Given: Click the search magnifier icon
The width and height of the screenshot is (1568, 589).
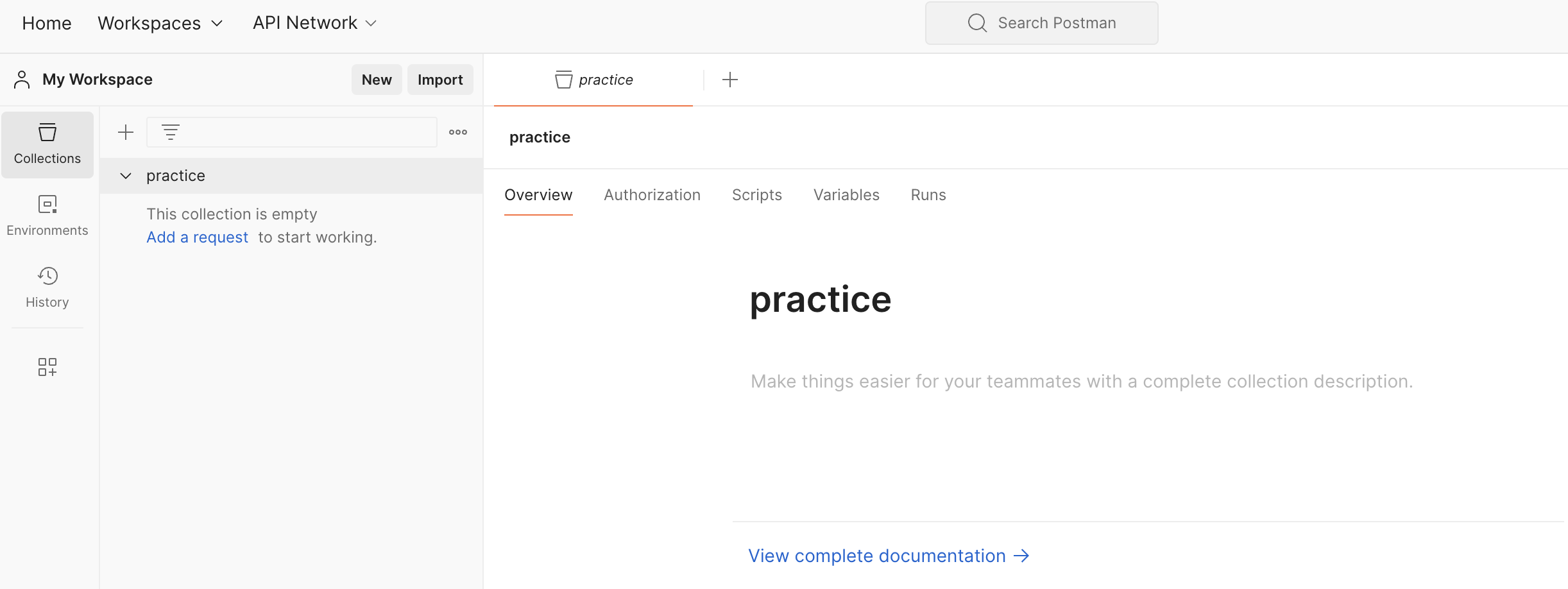Looking at the screenshot, I should point(977,23).
